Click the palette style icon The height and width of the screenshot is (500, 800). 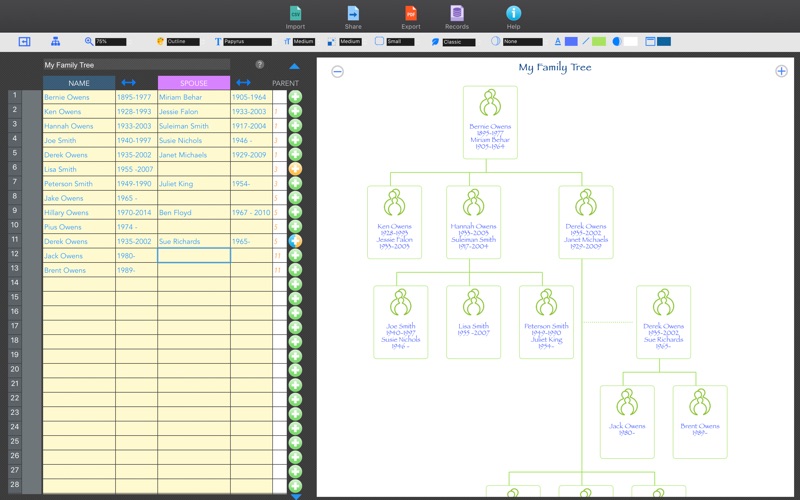pyautogui.click(x=160, y=42)
